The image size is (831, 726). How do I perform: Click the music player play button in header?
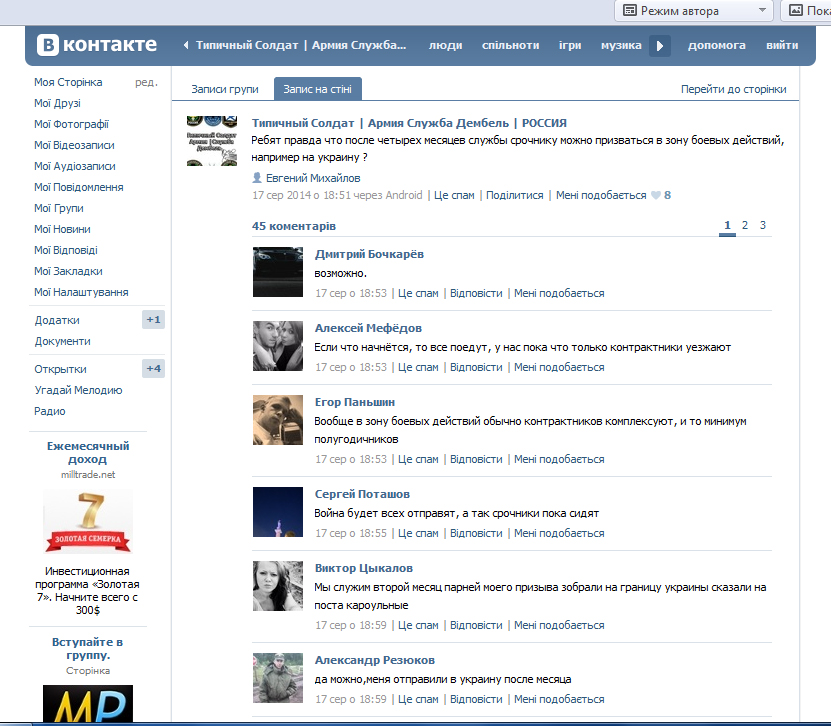point(660,46)
